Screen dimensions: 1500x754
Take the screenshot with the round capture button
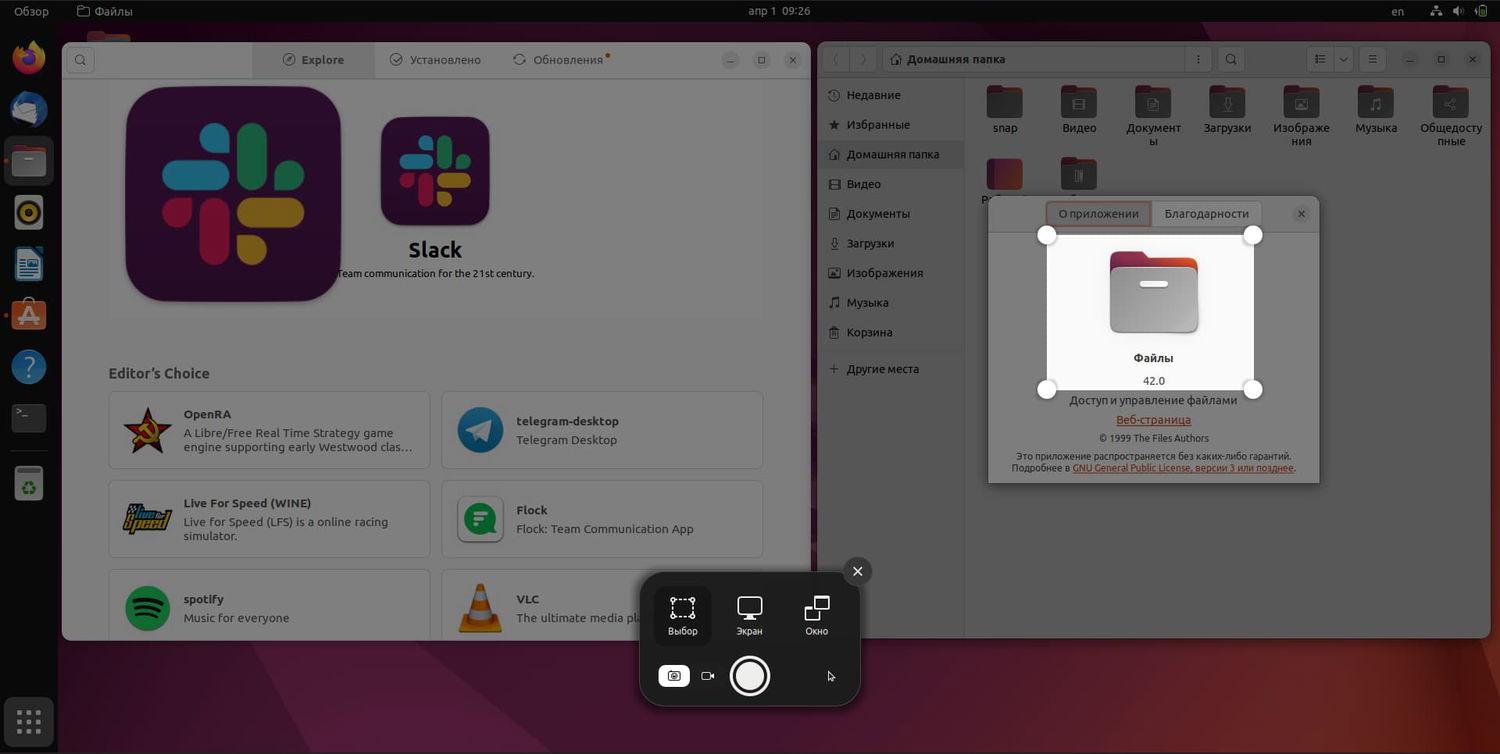750,676
